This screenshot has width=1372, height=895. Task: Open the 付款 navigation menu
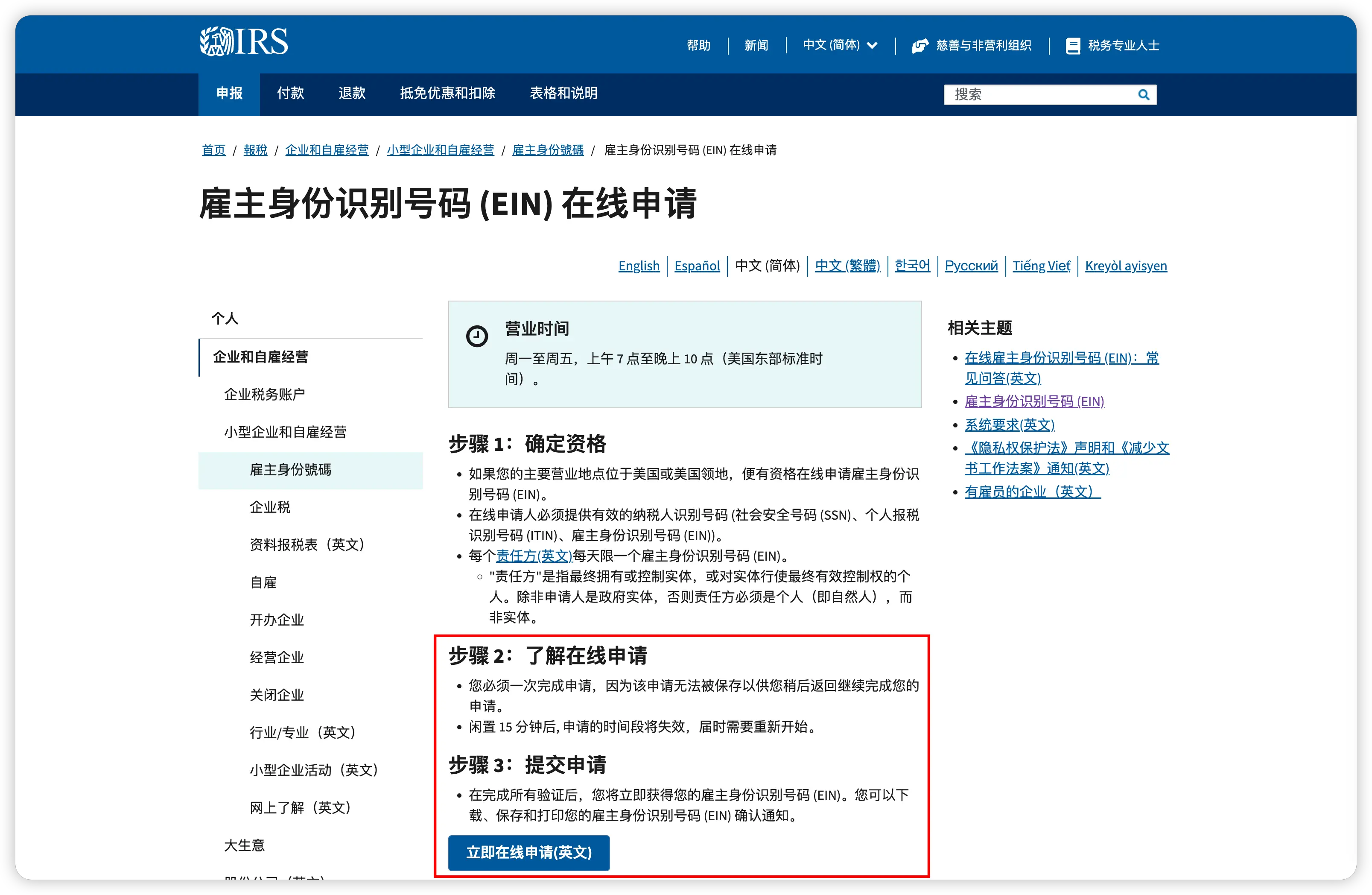tap(291, 94)
